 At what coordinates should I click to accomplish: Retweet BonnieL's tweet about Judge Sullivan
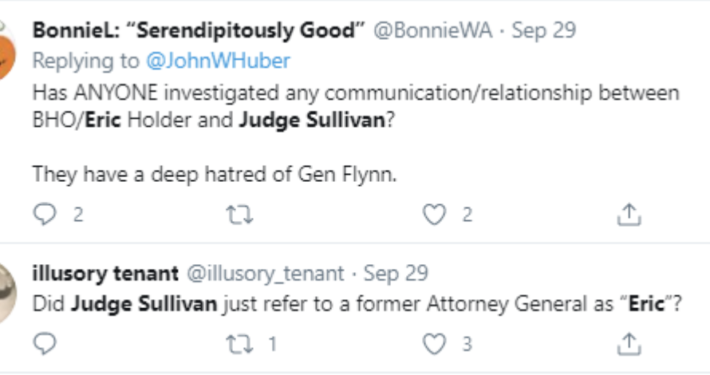click(x=240, y=215)
